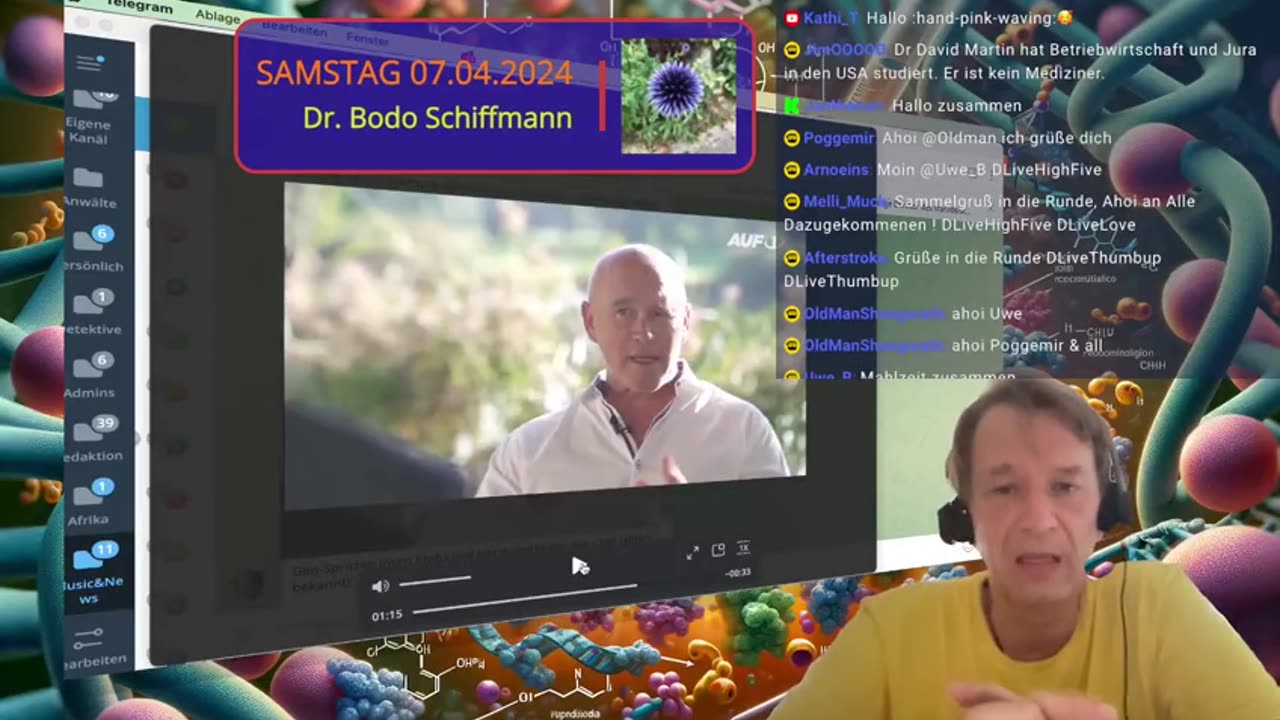Click username Arnoeins in live chat

(837, 170)
